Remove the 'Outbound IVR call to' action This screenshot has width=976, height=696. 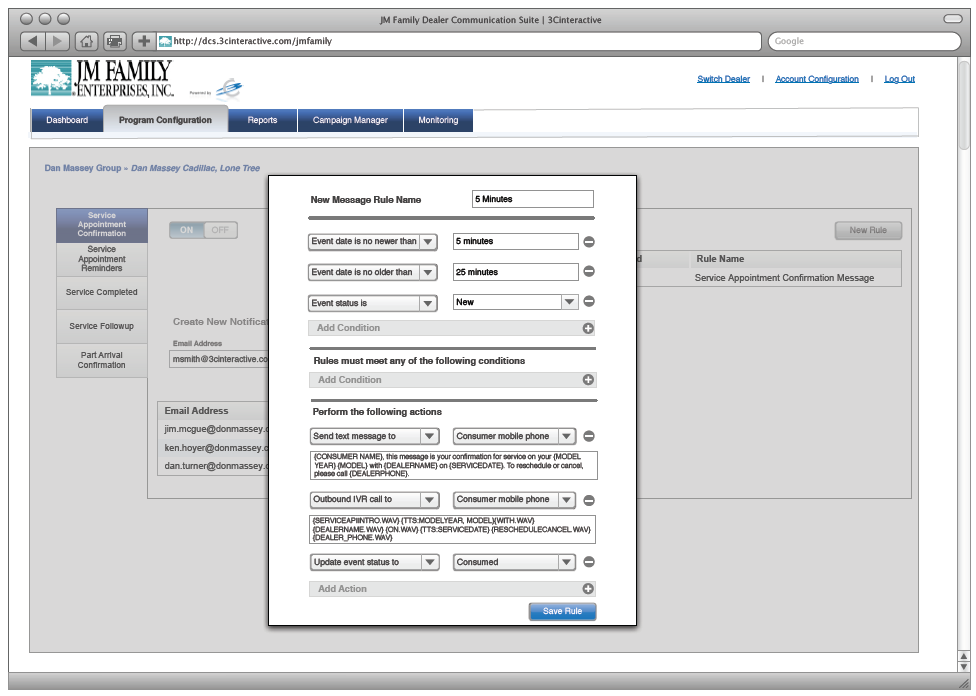[x=589, y=500]
